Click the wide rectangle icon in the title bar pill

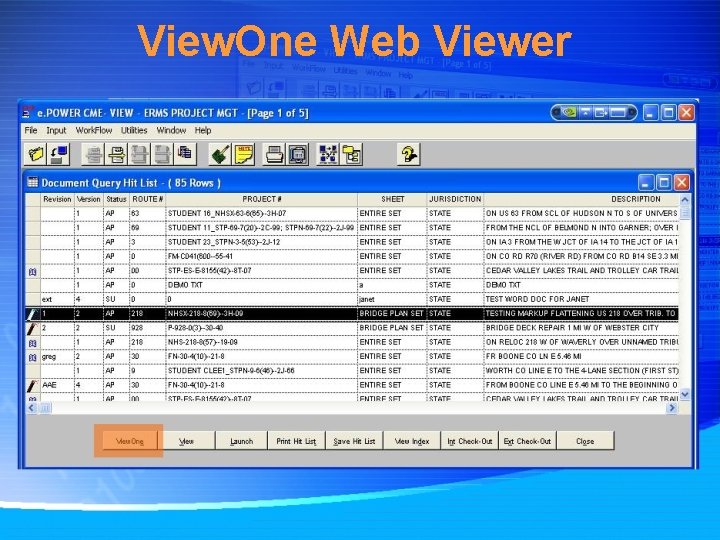[x=618, y=112]
